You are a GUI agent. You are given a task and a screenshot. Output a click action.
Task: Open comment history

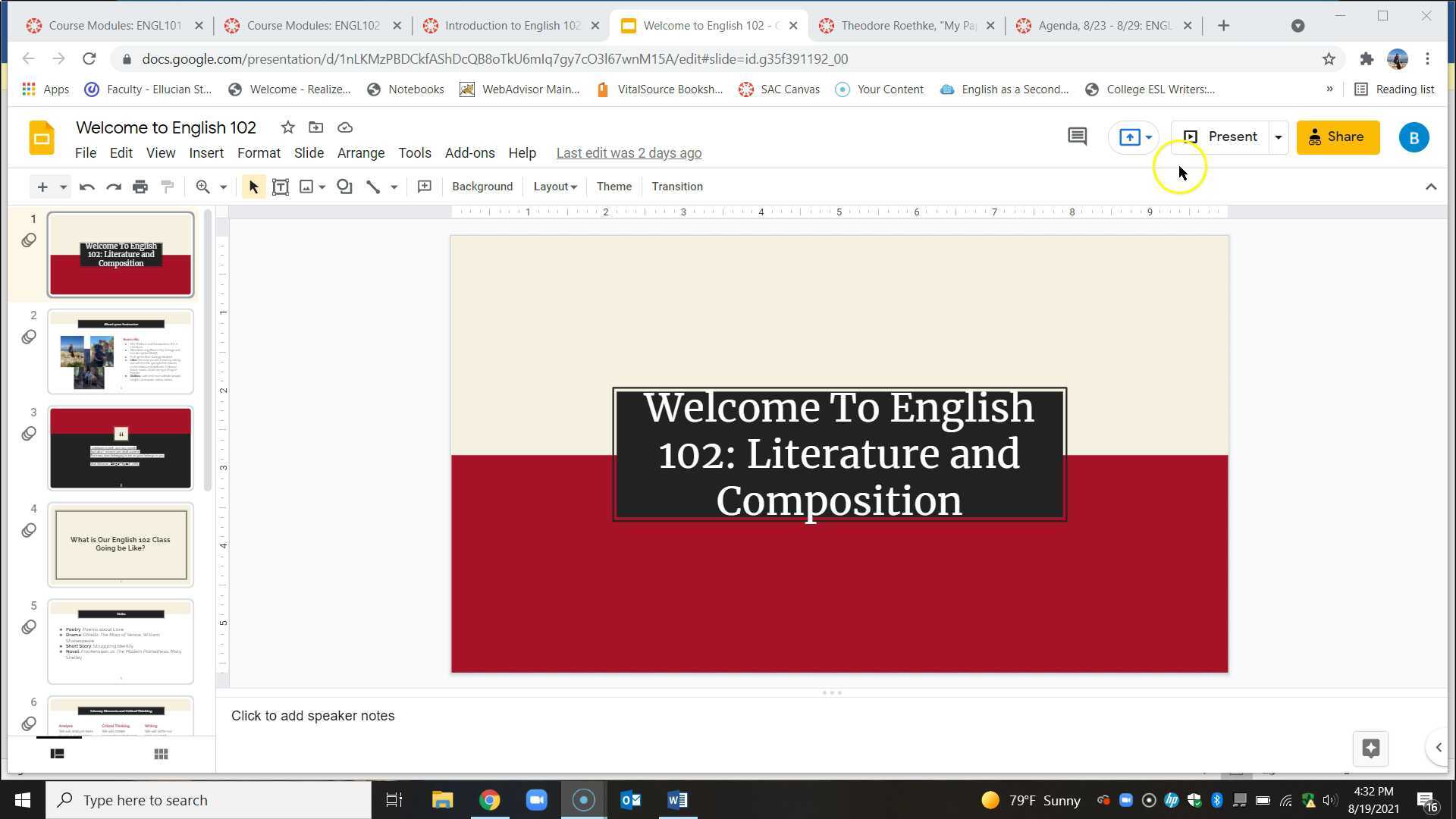tap(1076, 136)
